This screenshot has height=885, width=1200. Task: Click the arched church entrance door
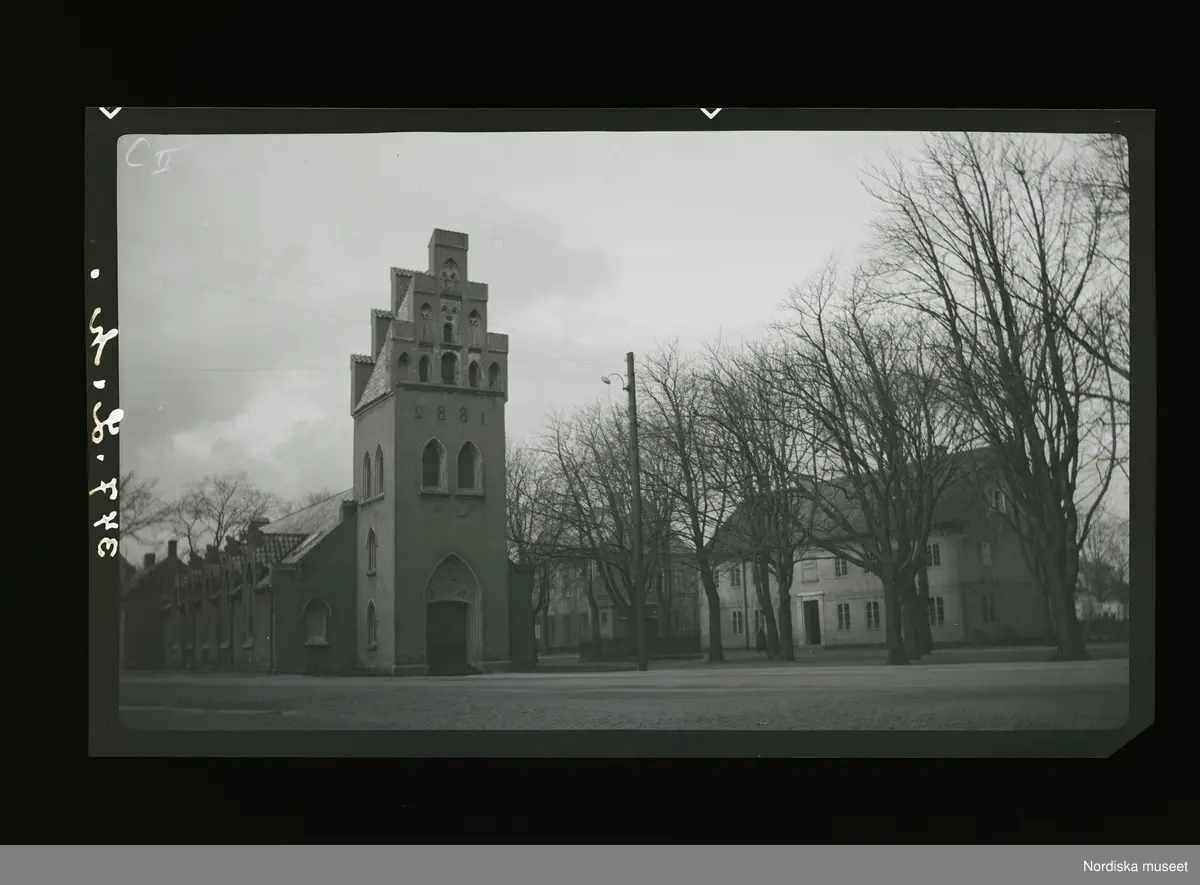[x=447, y=635]
